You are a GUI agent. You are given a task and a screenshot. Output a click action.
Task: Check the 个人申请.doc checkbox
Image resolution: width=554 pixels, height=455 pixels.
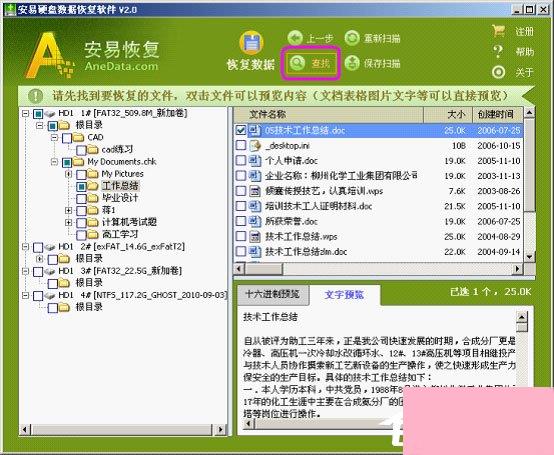coord(241,160)
